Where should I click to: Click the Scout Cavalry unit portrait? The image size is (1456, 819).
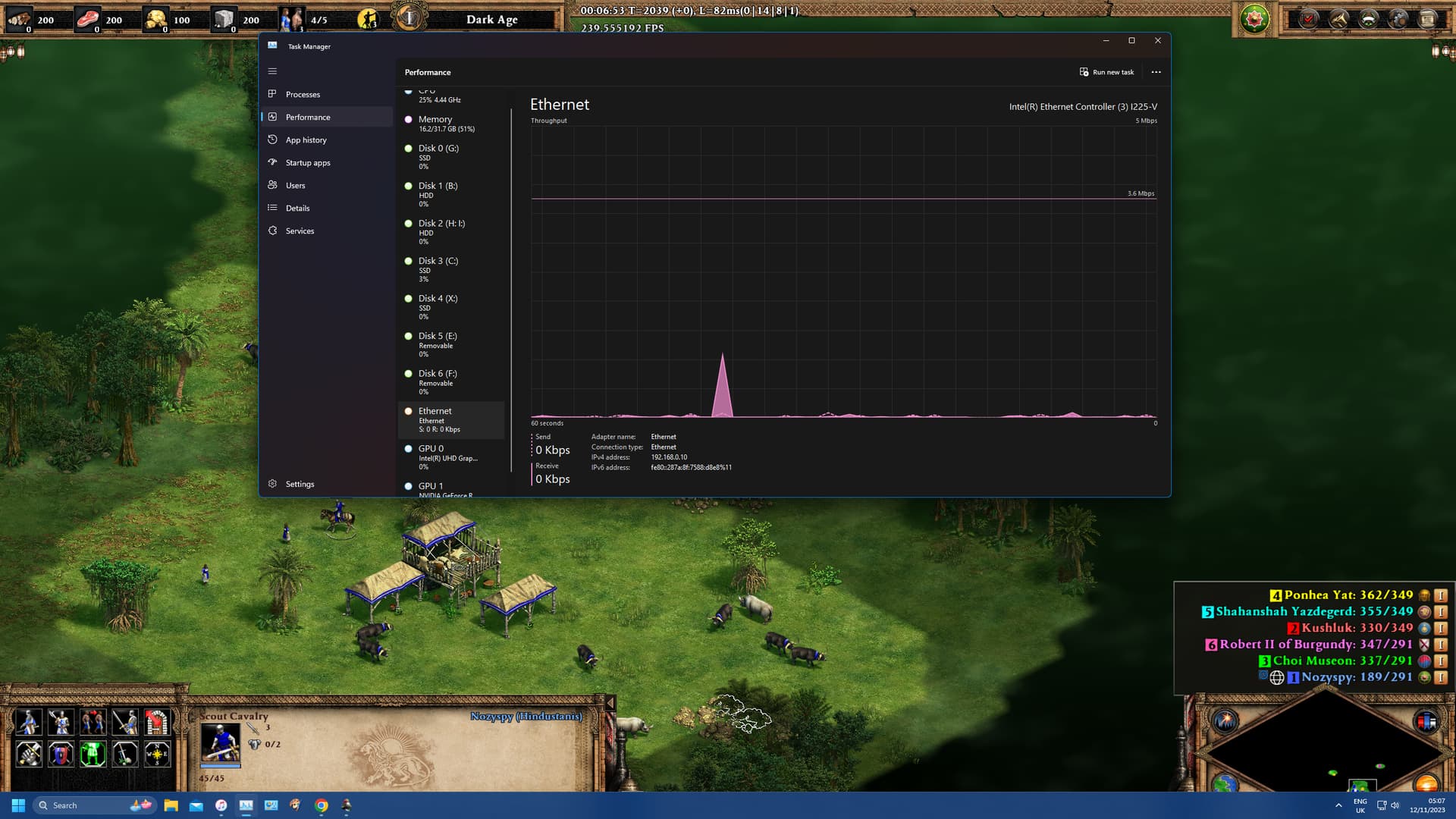point(220,743)
